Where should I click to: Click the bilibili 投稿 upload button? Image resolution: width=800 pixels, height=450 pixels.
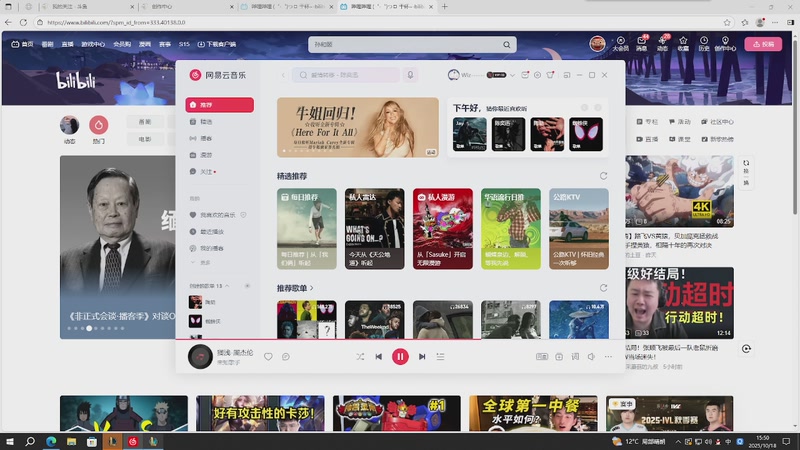[763, 44]
